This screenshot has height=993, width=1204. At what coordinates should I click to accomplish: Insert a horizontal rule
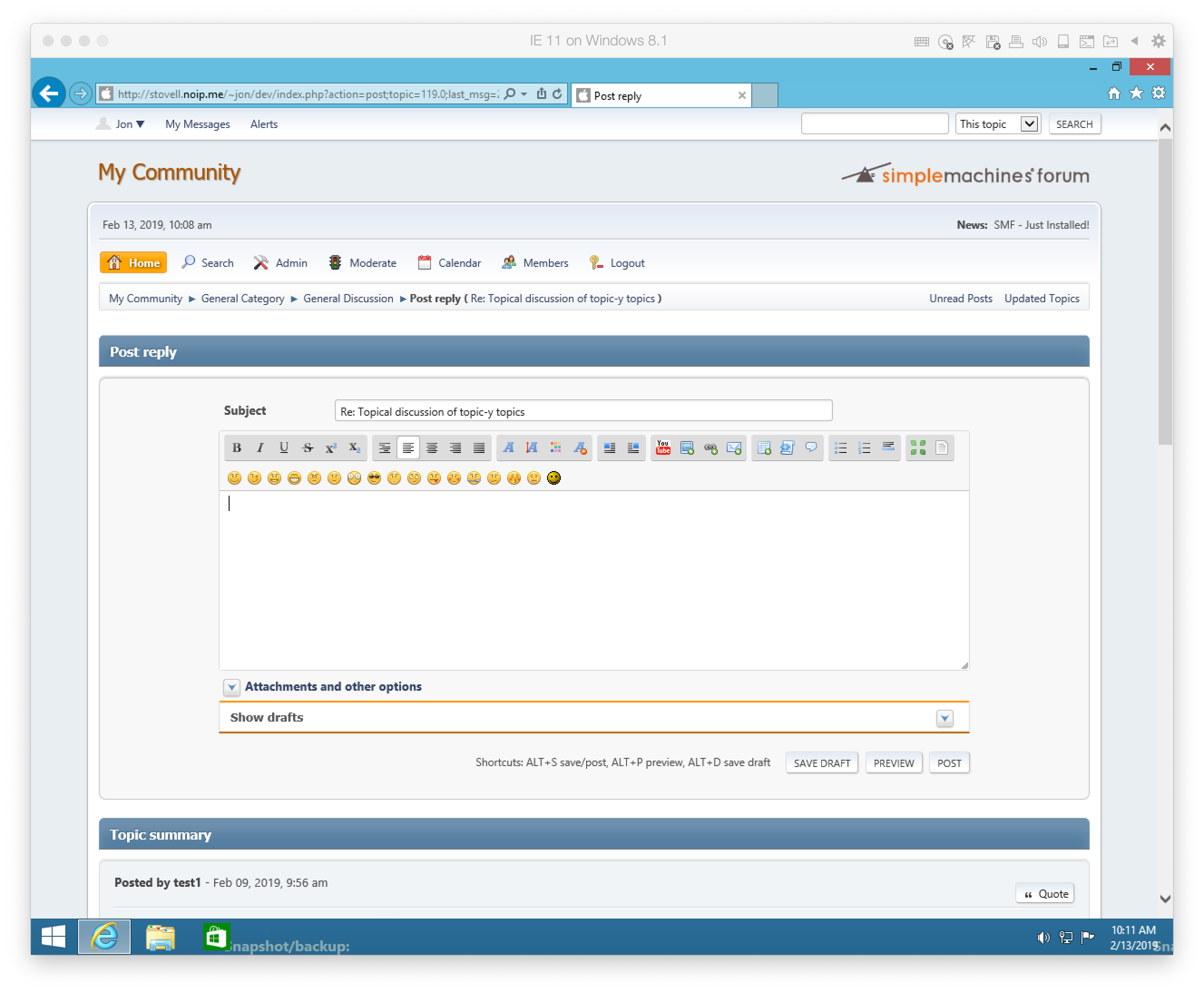888,447
